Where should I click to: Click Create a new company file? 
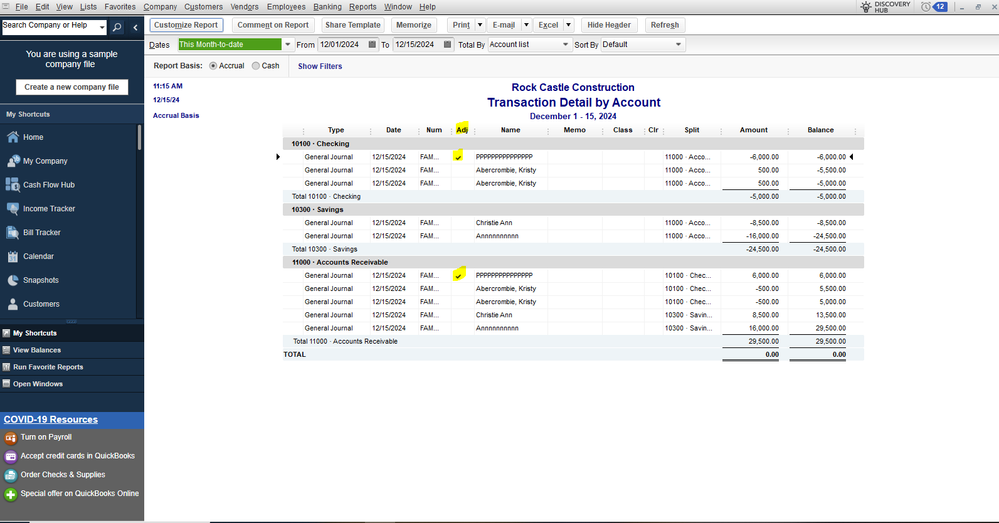pos(71,87)
